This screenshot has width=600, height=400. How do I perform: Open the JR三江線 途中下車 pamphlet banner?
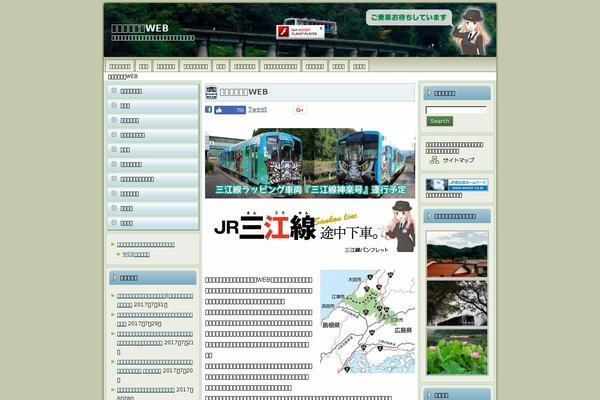click(310, 227)
